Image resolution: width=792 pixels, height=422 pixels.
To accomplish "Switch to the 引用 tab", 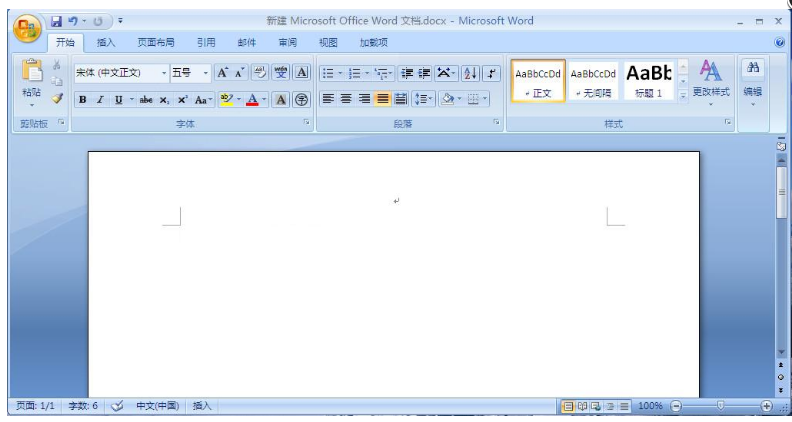I will click(206, 43).
